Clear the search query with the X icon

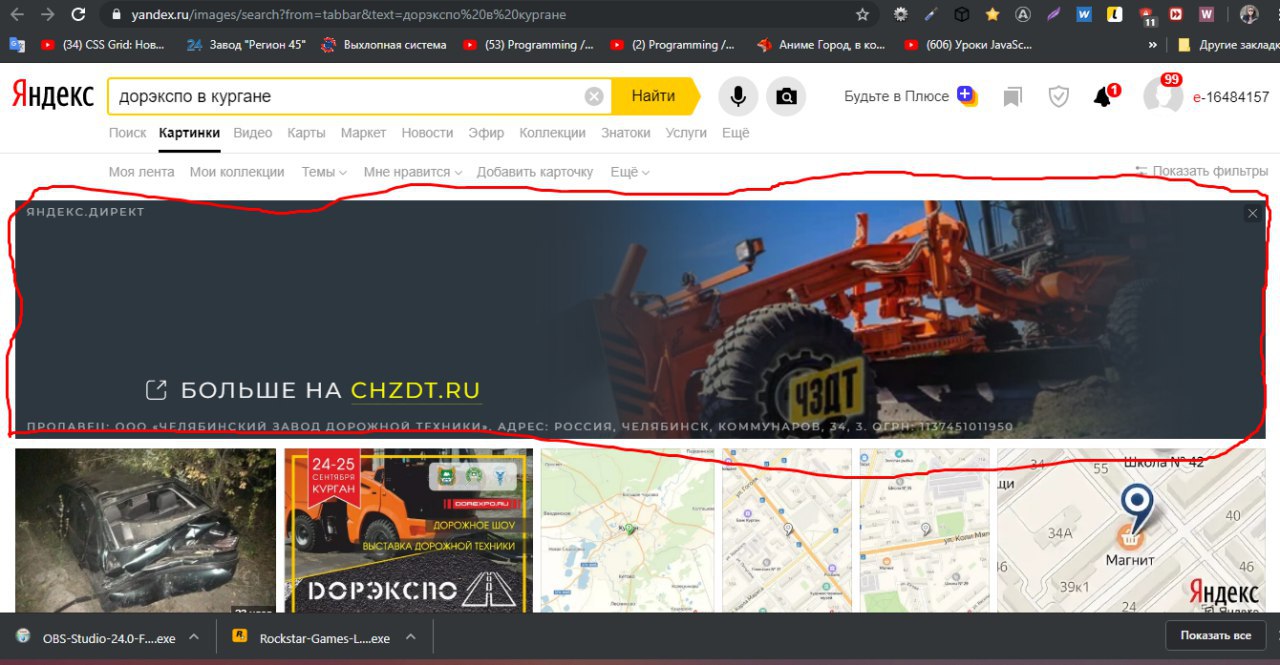[594, 96]
